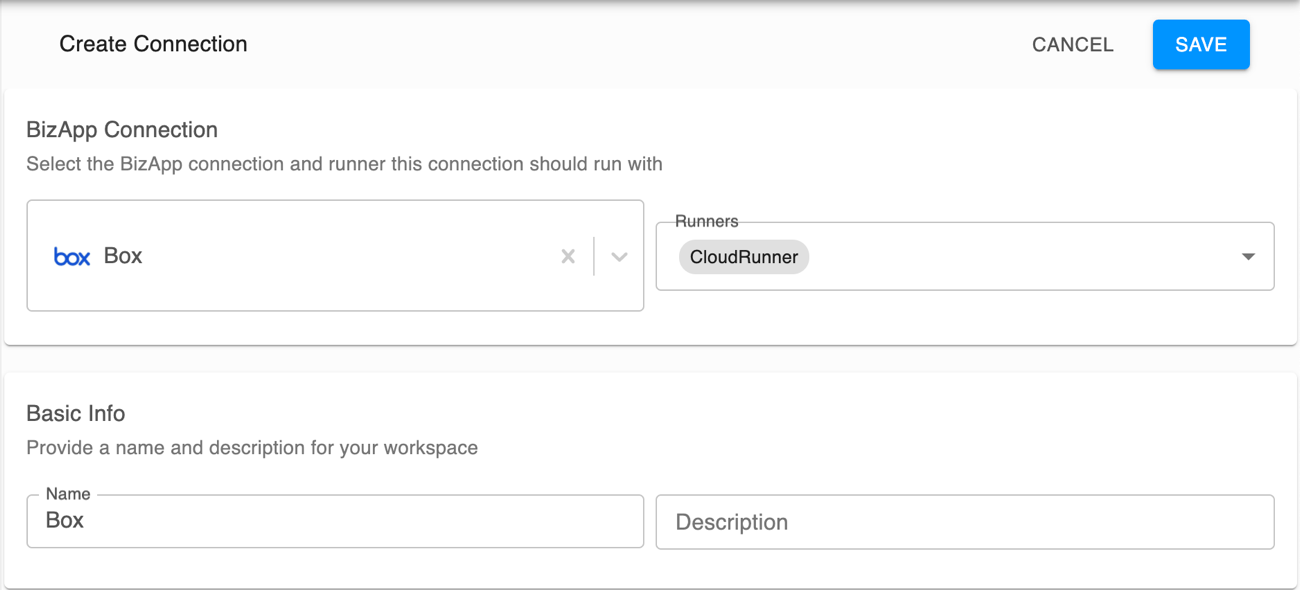Click the Name field label

click(68, 494)
